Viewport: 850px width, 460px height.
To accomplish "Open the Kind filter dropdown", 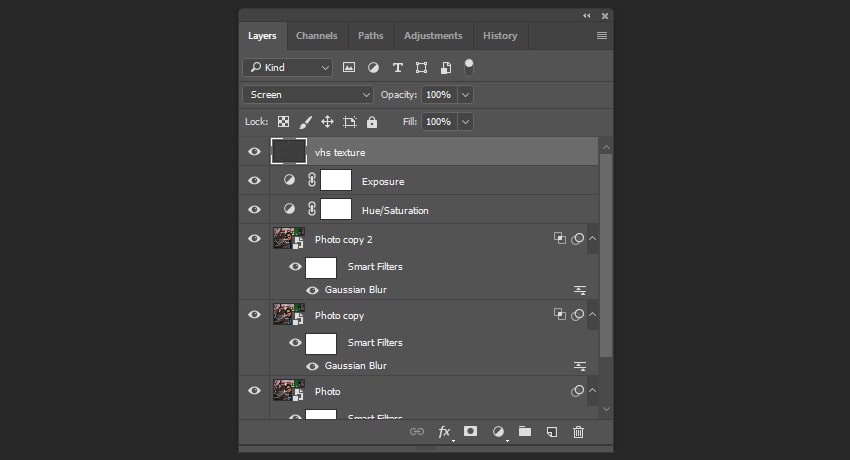I will tap(288, 67).
